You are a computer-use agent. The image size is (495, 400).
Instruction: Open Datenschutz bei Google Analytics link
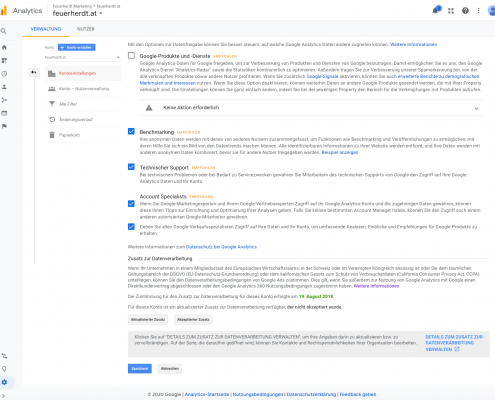tap(221, 247)
